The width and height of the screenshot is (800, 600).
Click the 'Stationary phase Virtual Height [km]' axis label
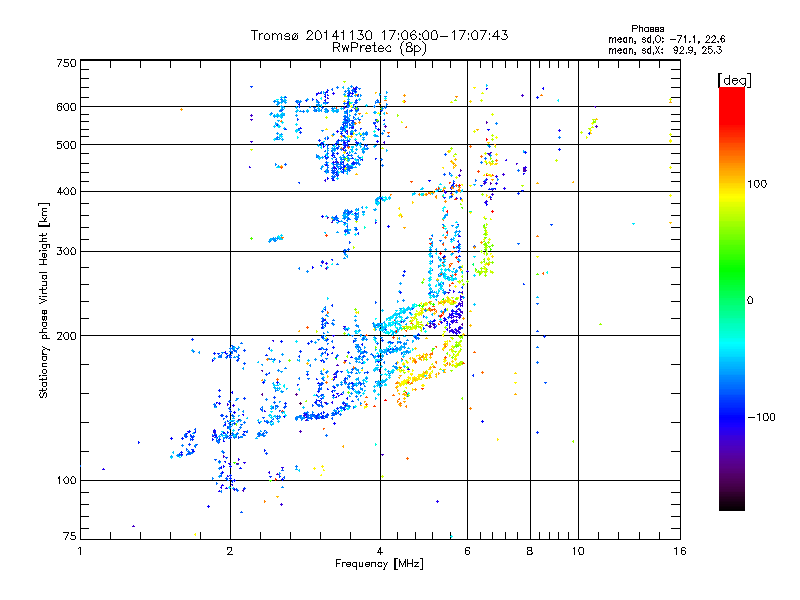pos(44,300)
